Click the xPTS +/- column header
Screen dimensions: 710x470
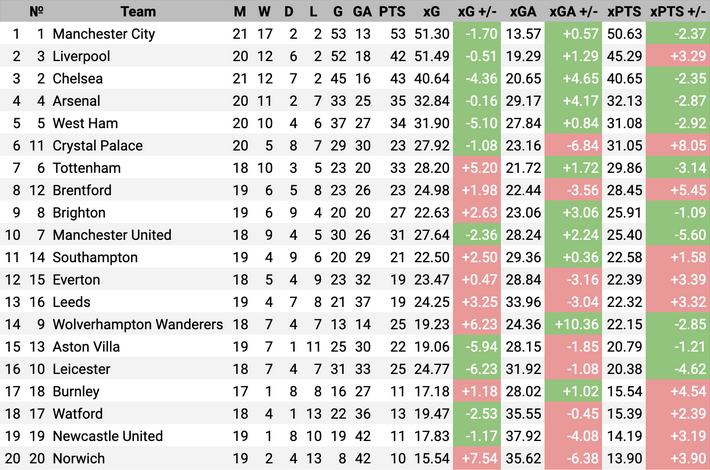point(677,11)
